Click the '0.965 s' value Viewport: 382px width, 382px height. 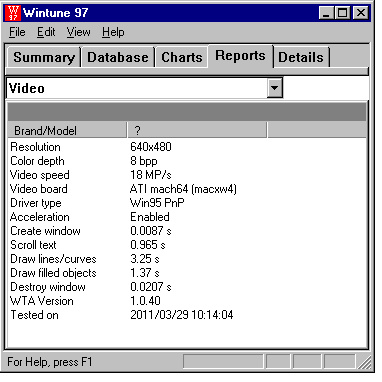(x=148, y=245)
